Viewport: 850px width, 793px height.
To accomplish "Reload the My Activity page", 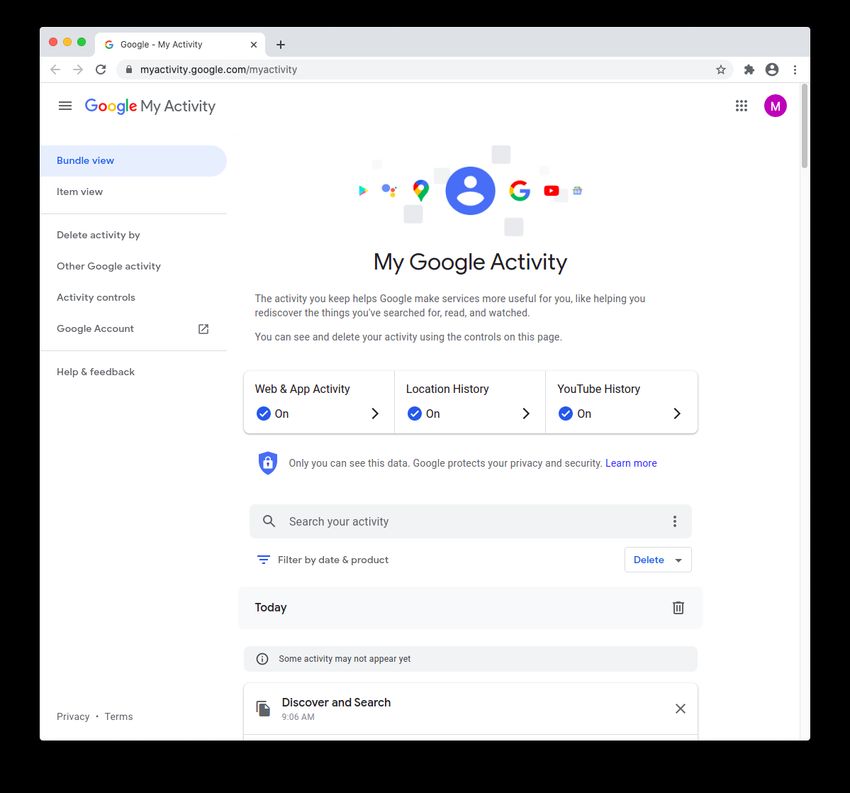I will pos(100,69).
